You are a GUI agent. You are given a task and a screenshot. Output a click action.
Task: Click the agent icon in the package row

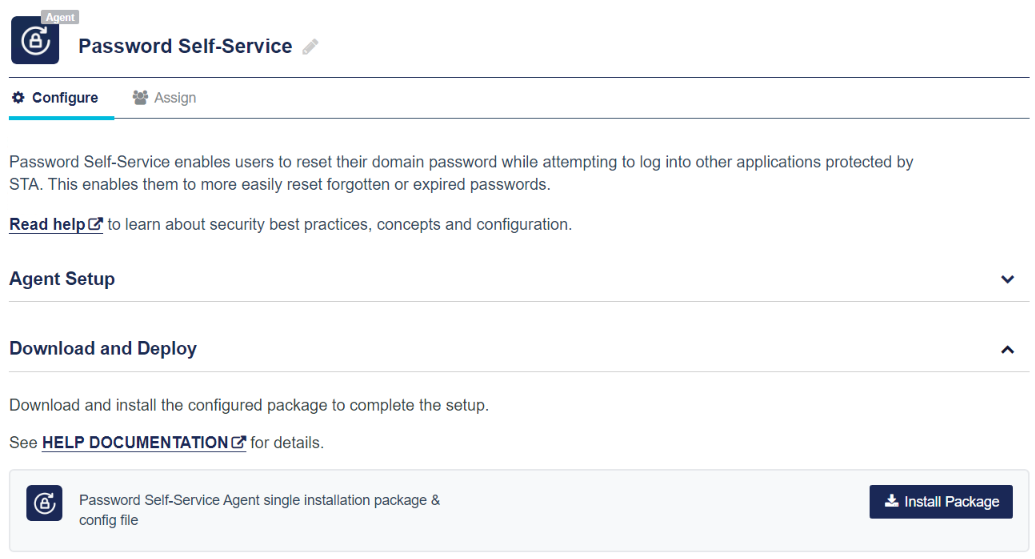coord(44,503)
